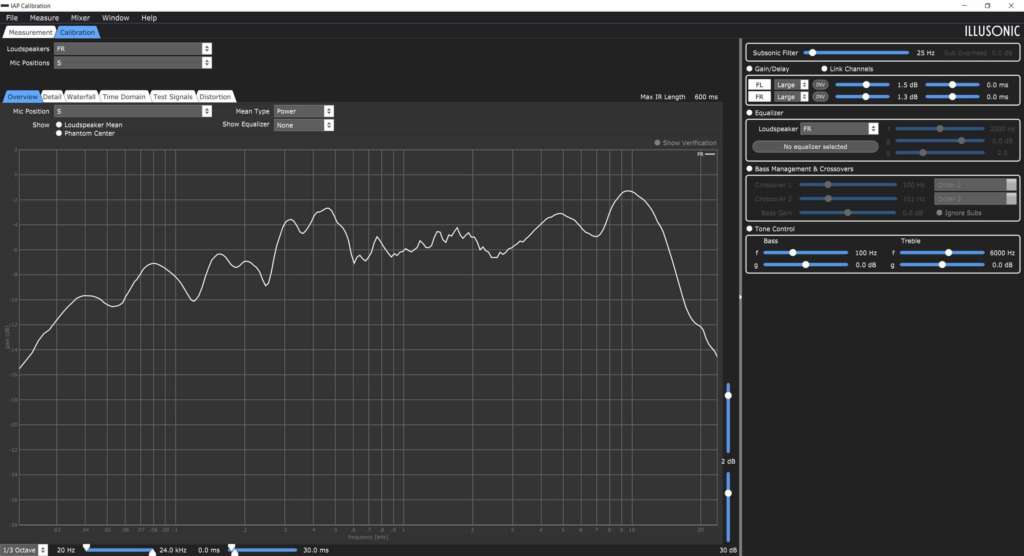Adjust the Subsonic Filter slider

(x=856, y=53)
